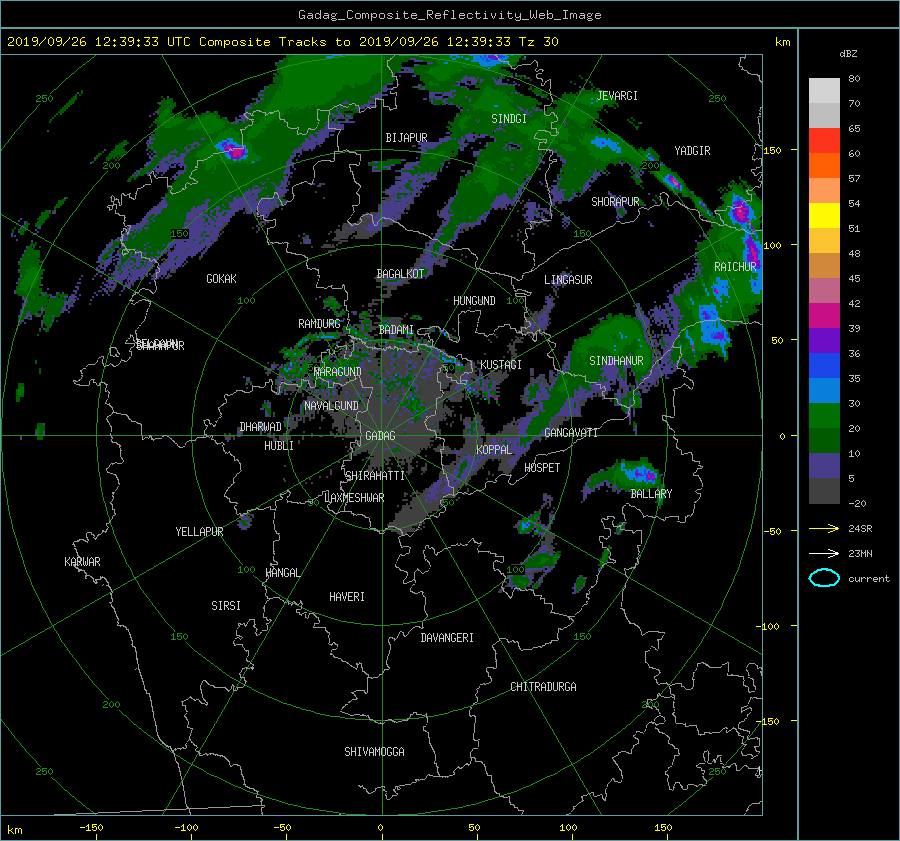Select the dark gray -20 dBZ color swatch
Image resolution: width=900 pixels, height=841 pixels.
[x=824, y=491]
